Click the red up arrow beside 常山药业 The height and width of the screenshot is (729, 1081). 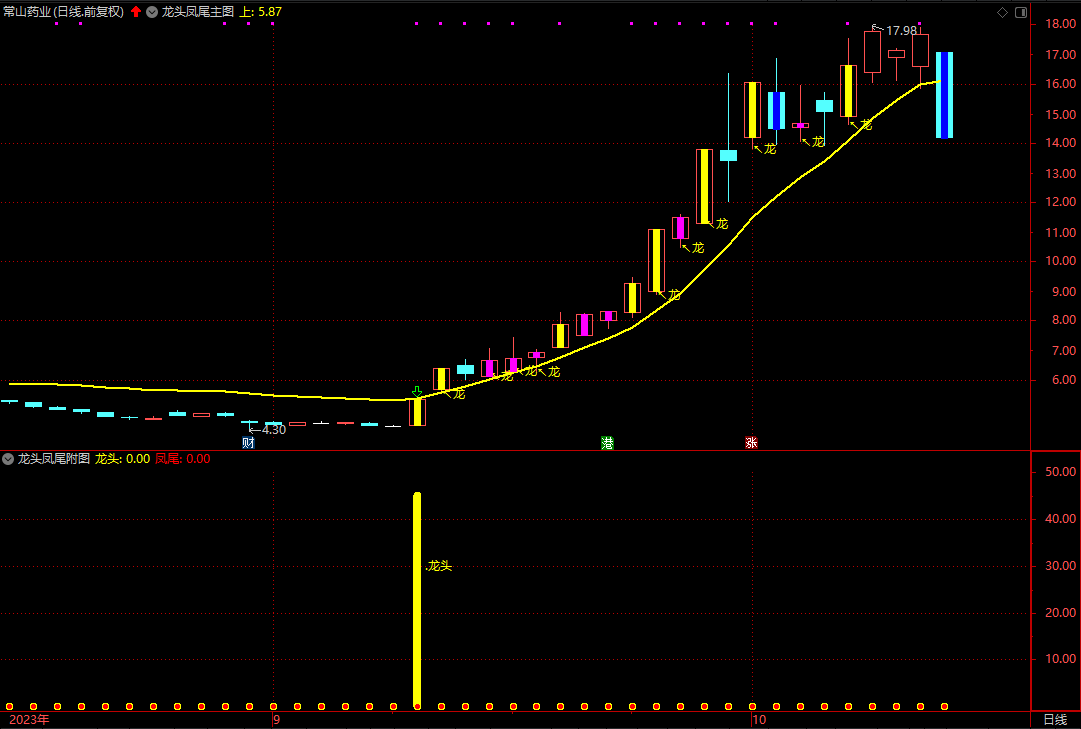click(136, 12)
